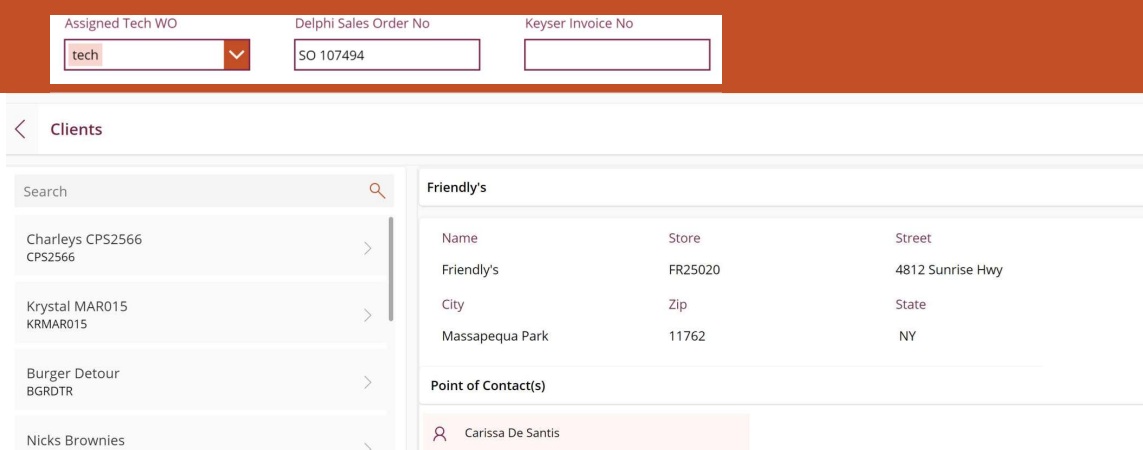Click the chevron on Krystal MAR015 row
The width and height of the screenshot is (1143, 450).
[368, 315]
